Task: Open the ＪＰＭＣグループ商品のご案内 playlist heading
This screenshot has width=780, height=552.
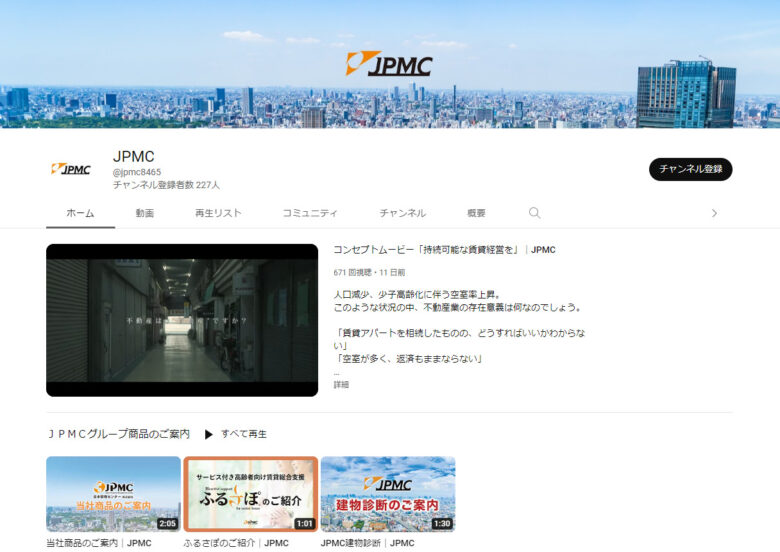Action: [x=118, y=434]
